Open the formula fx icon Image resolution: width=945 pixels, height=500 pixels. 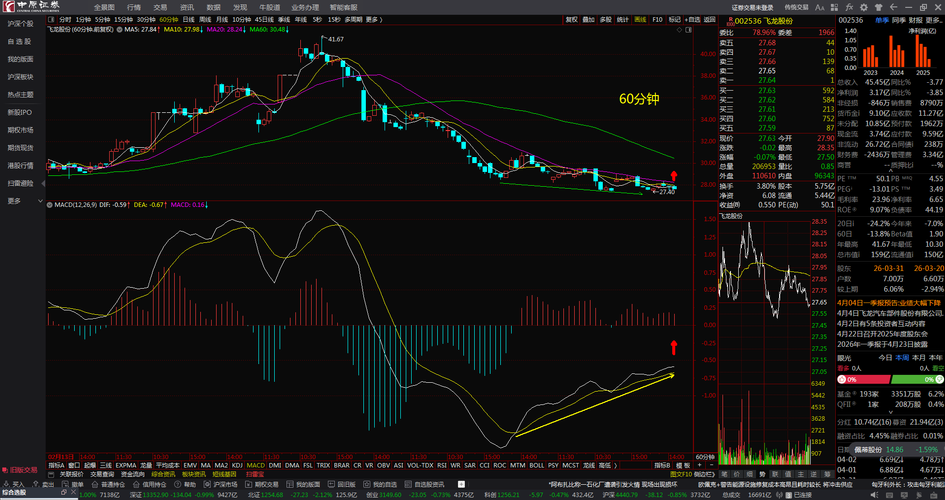[849, 7]
